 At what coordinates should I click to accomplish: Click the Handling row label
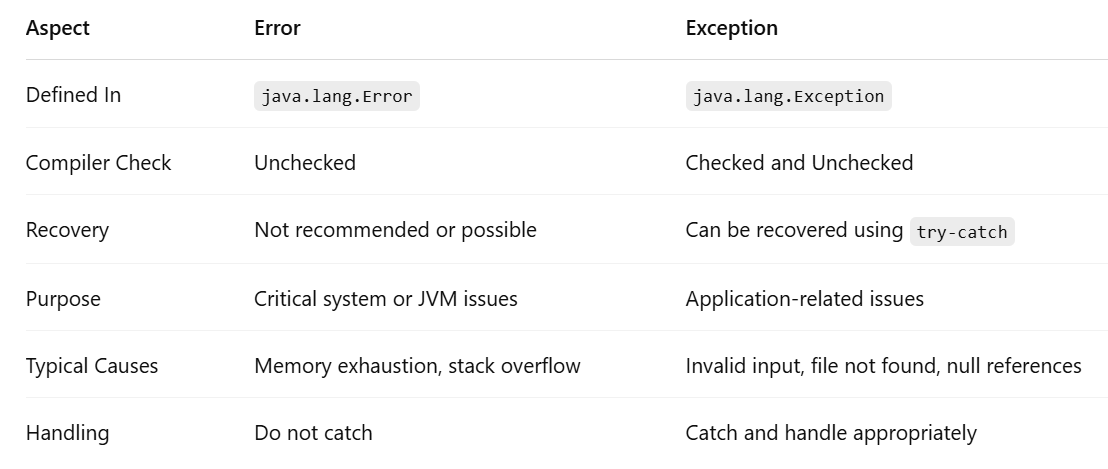(67, 433)
